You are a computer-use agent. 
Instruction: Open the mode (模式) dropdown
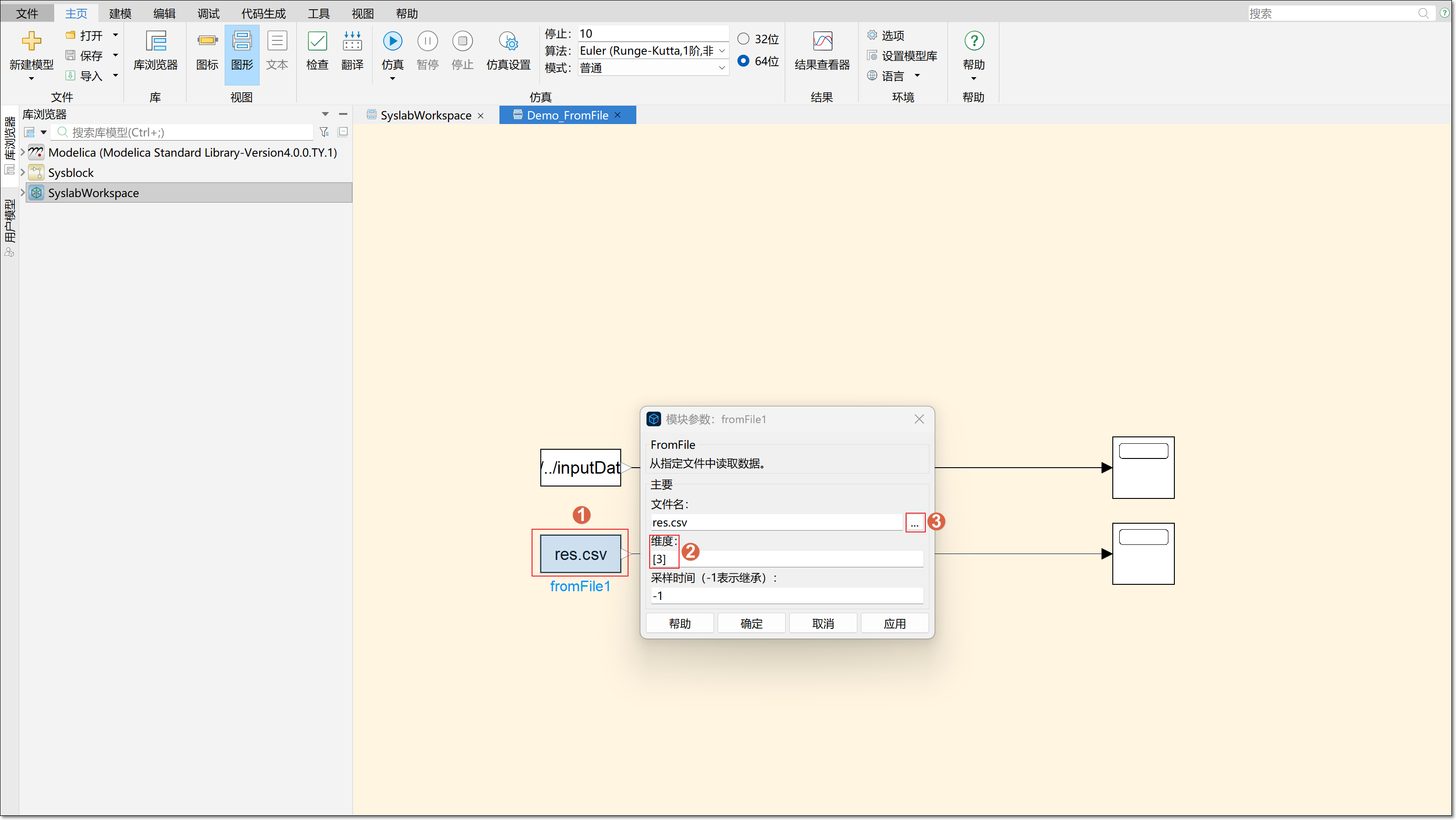tap(722, 68)
